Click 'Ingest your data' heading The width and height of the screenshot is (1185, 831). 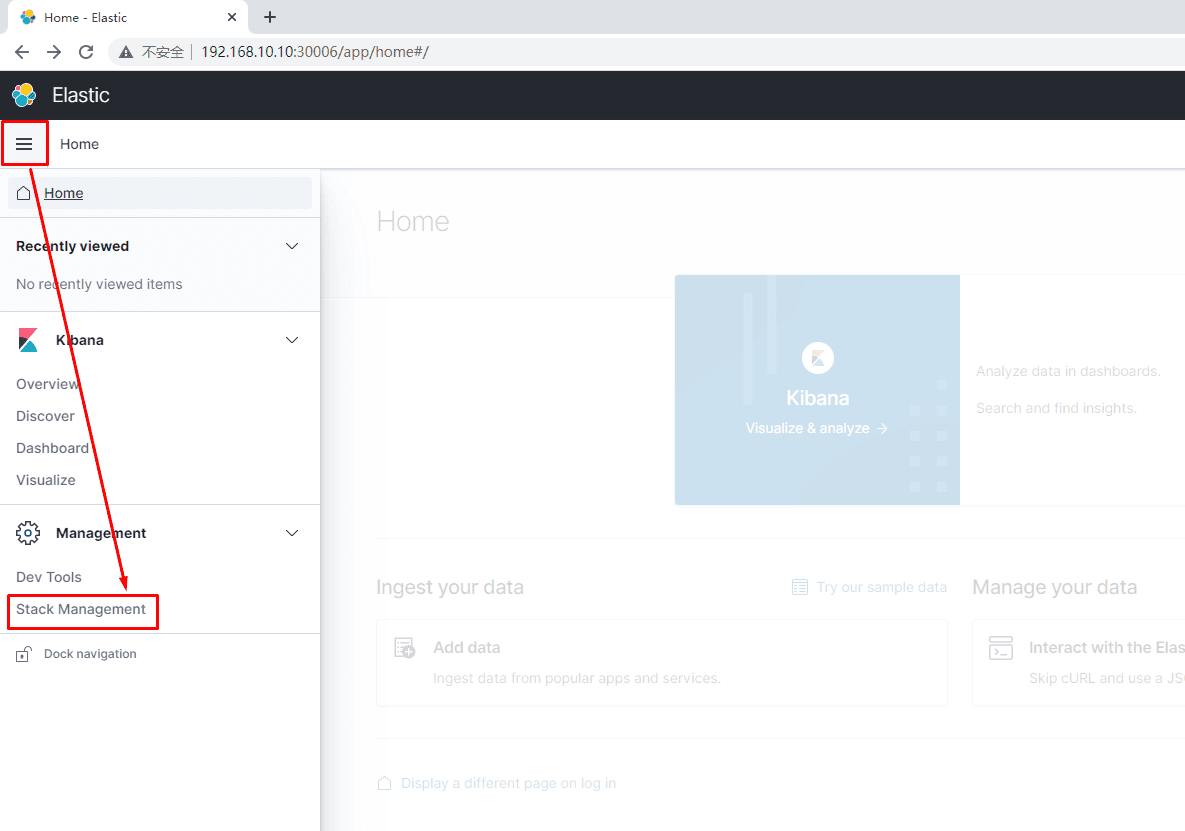click(450, 587)
